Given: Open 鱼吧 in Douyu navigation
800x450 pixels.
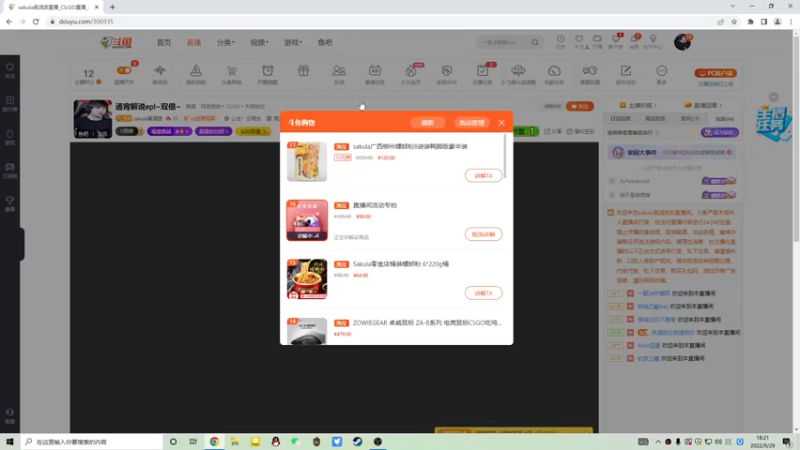Looking at the screenshot, I should pyautogui.click(x=325, y=42).
